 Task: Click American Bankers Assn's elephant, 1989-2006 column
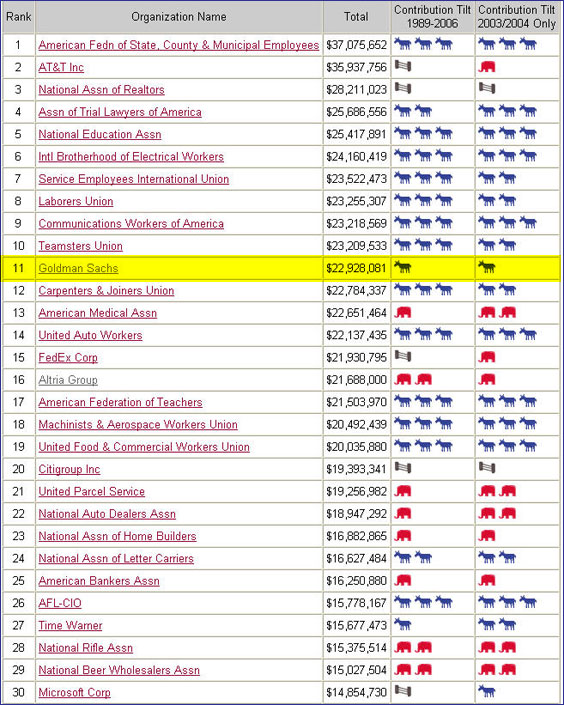[x=403, y=580]
